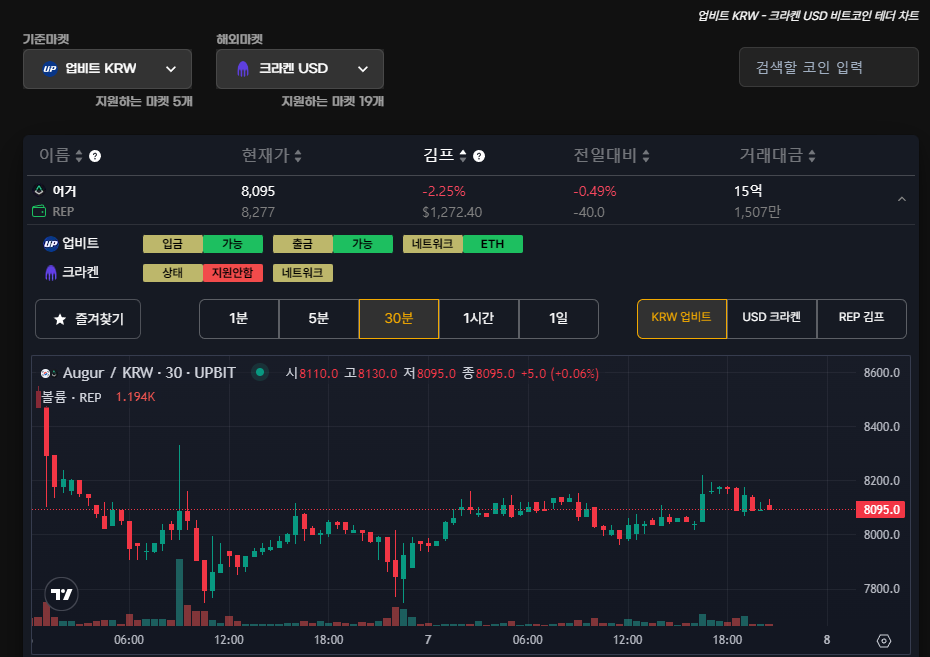The image size is (930, 657).
Task: Open the help tooltip next to 이름
Action: click(x=95, y=156)
